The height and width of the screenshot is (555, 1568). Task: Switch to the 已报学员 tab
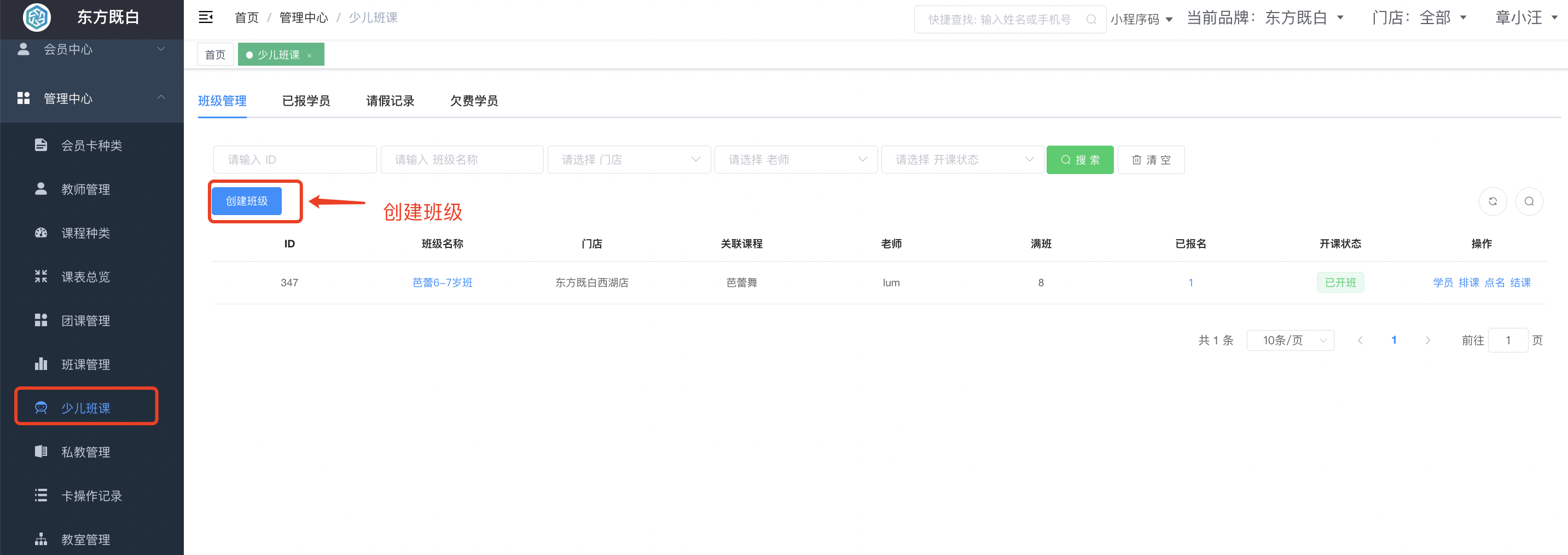tap(306, 101)
